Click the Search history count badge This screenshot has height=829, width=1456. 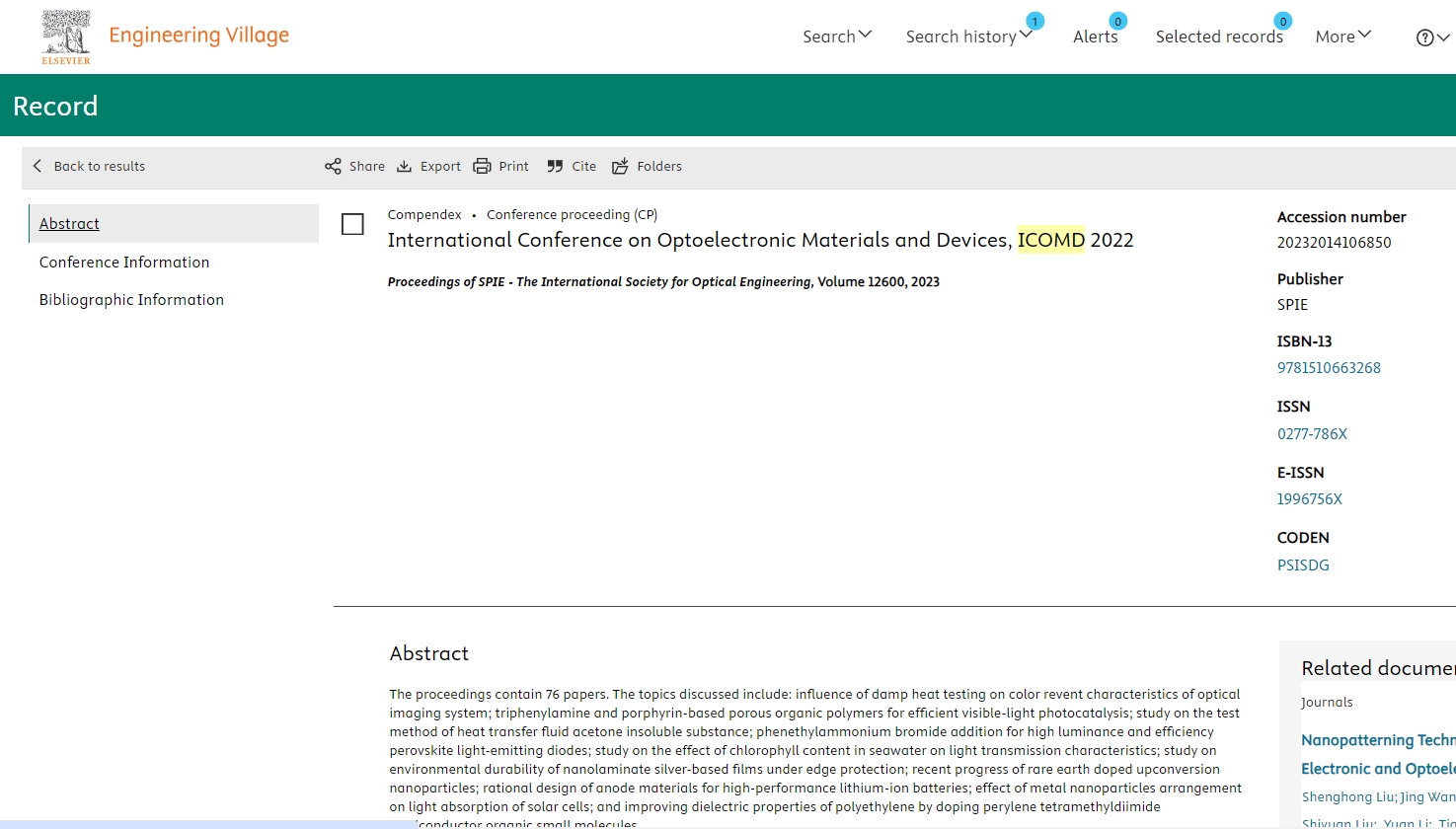[1035, 21]
